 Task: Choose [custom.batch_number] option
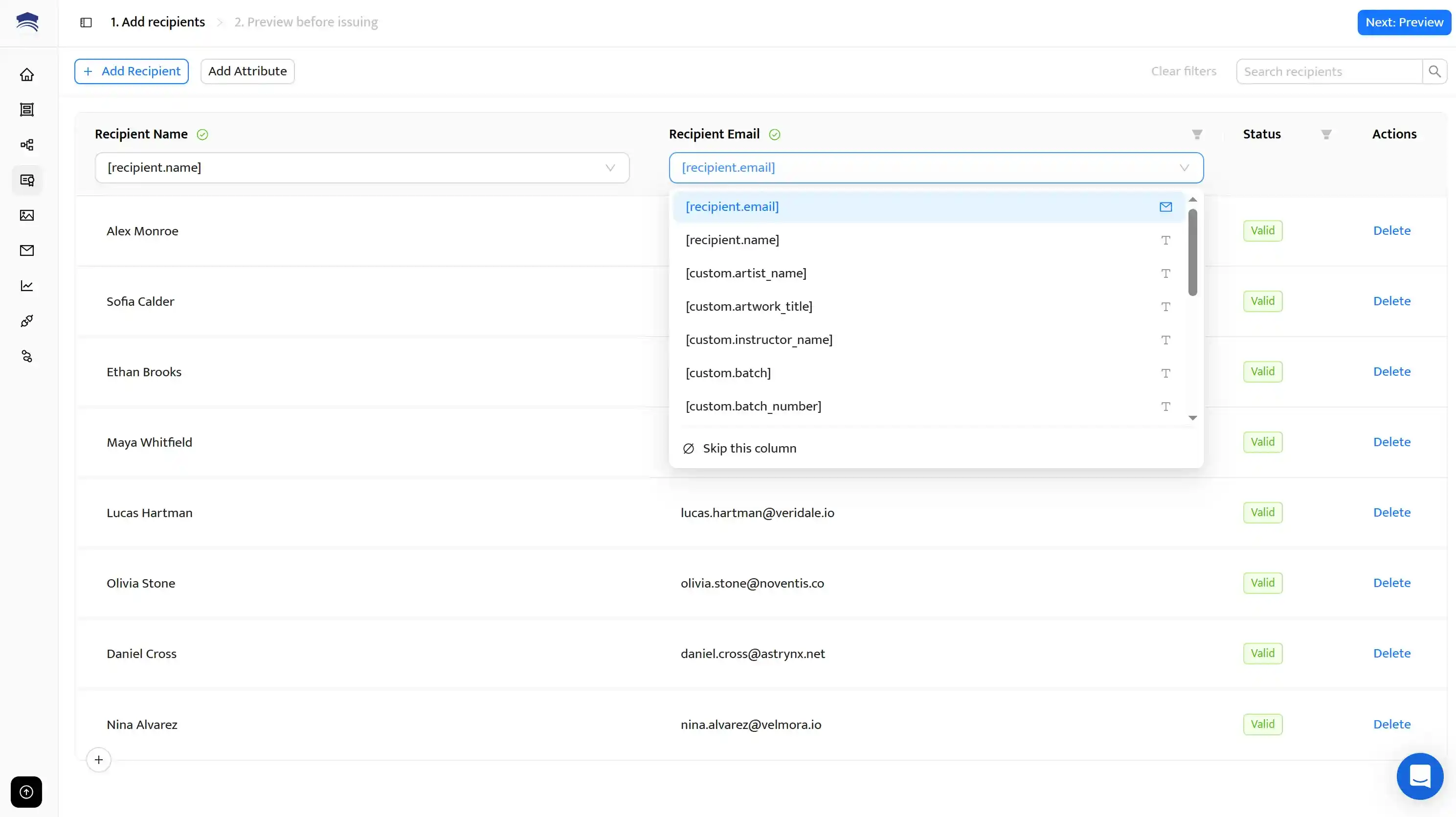pyautogui.click(x=754, y=407)
